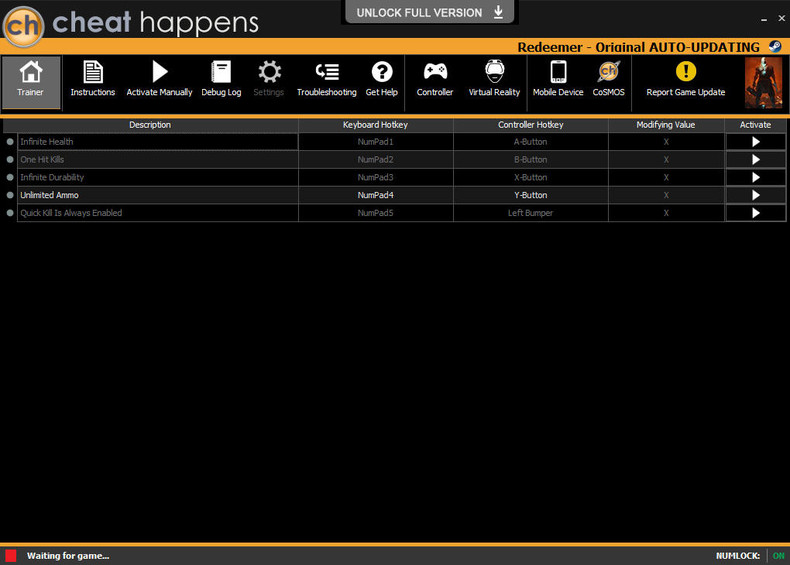The image size is (790, 565).
Task: Click the Modifying Value column header
Action: tap(666, 125)
